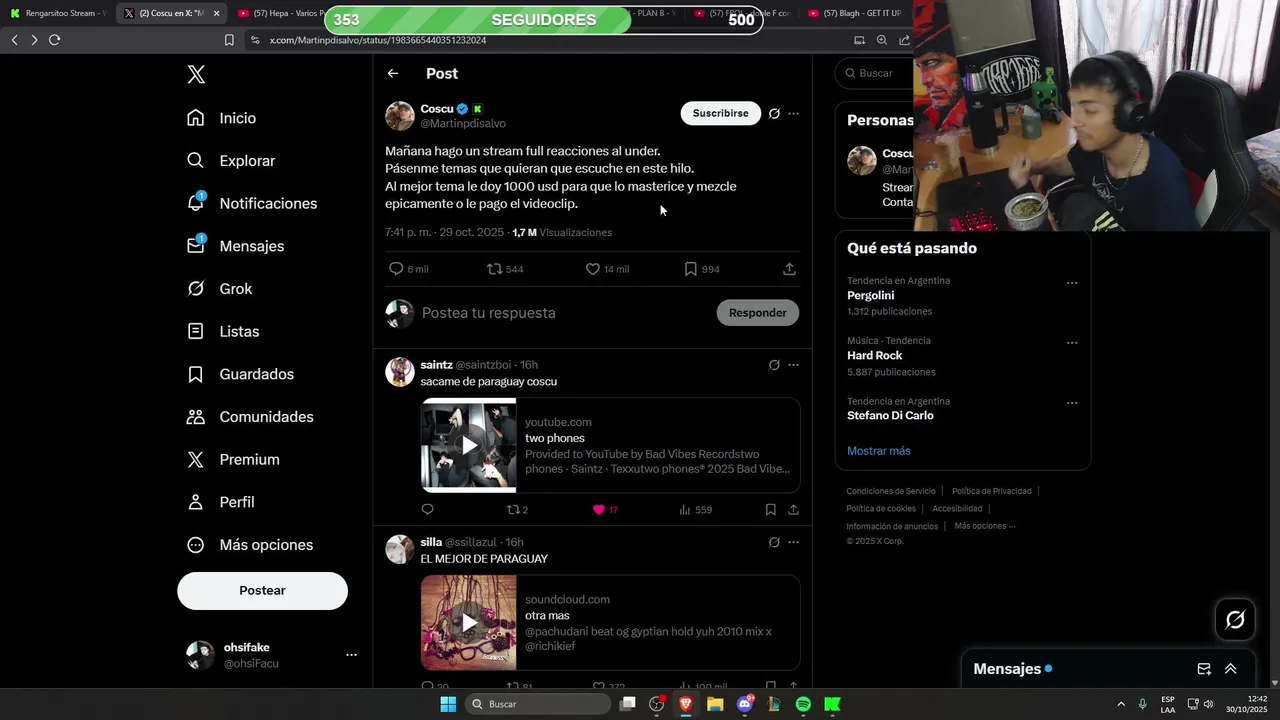Focus 'Postea tu respuesta' reply field
1280x720 pixels.
[x=563, y=313]
